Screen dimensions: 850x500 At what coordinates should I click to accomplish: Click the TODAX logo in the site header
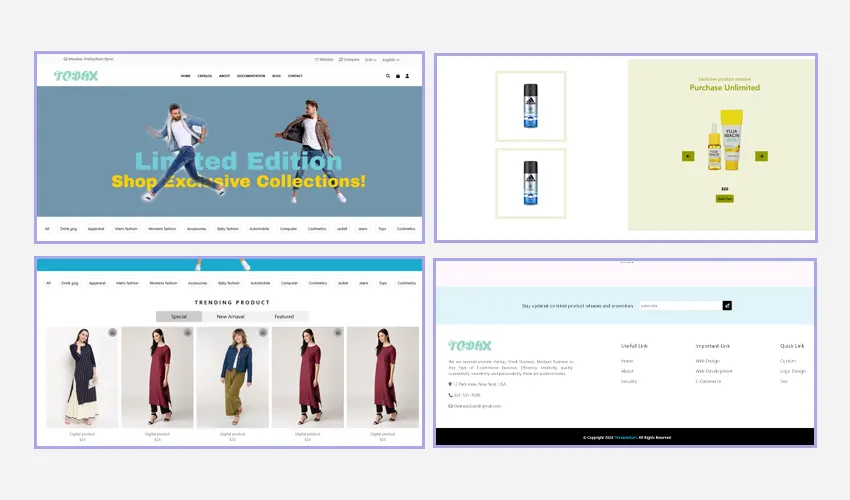(x=76, y=76)
